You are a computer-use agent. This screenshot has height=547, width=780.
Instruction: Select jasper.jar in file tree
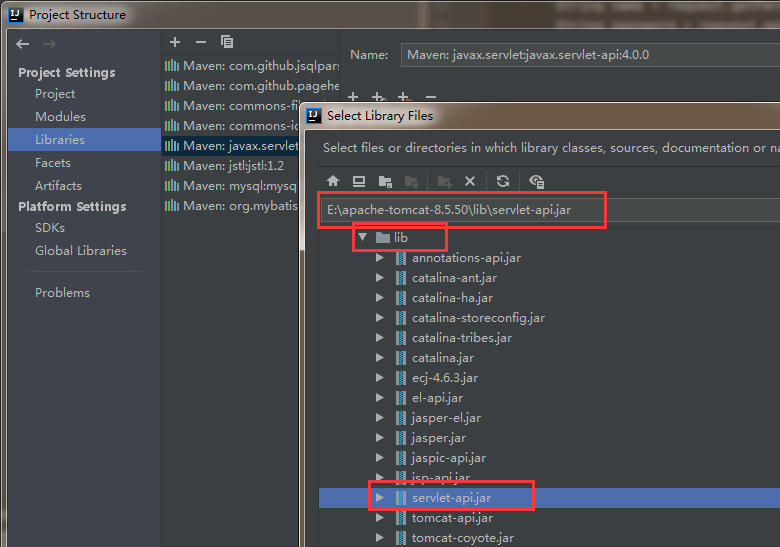(439, 438)
